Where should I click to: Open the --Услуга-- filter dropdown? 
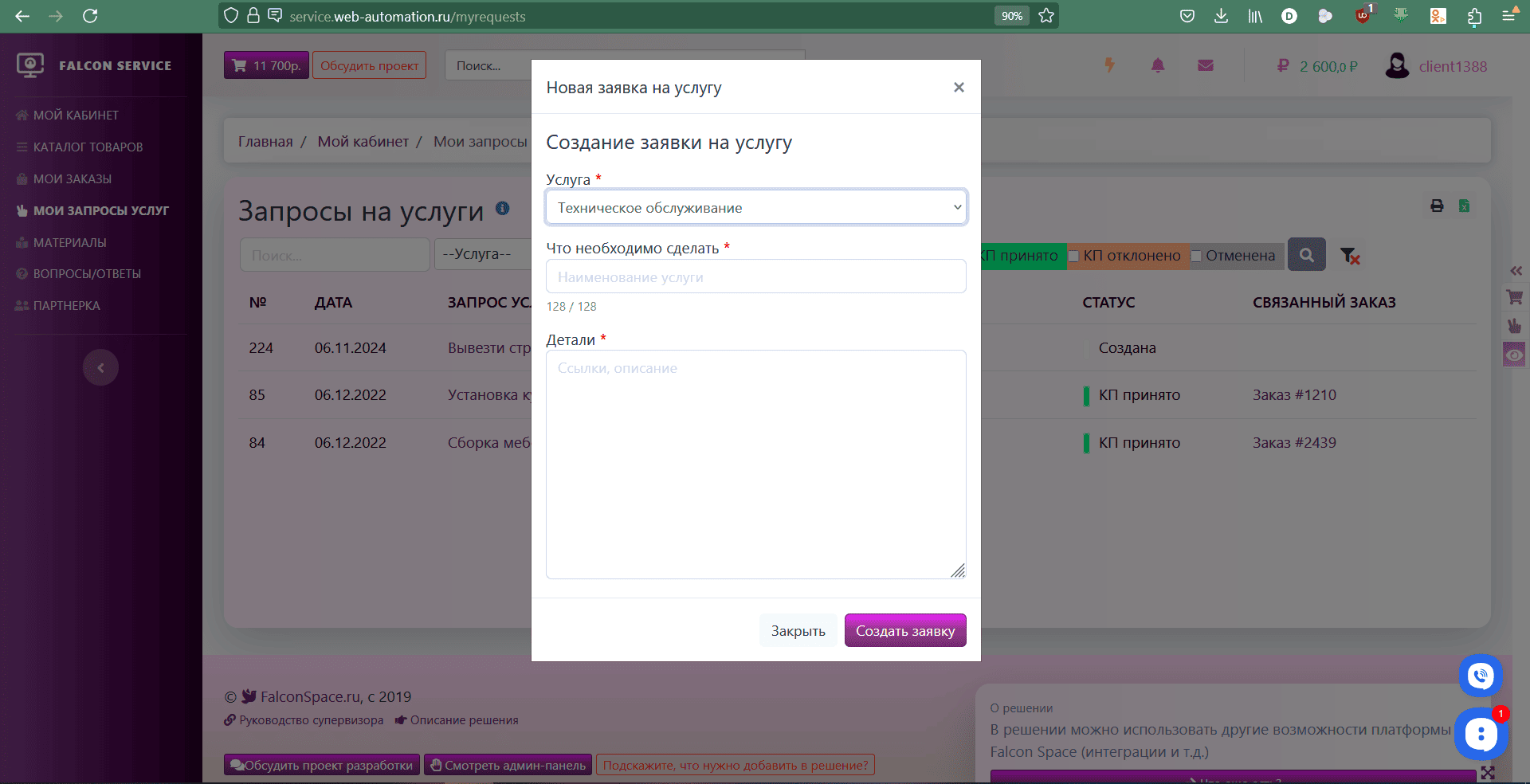click(483, 254)
